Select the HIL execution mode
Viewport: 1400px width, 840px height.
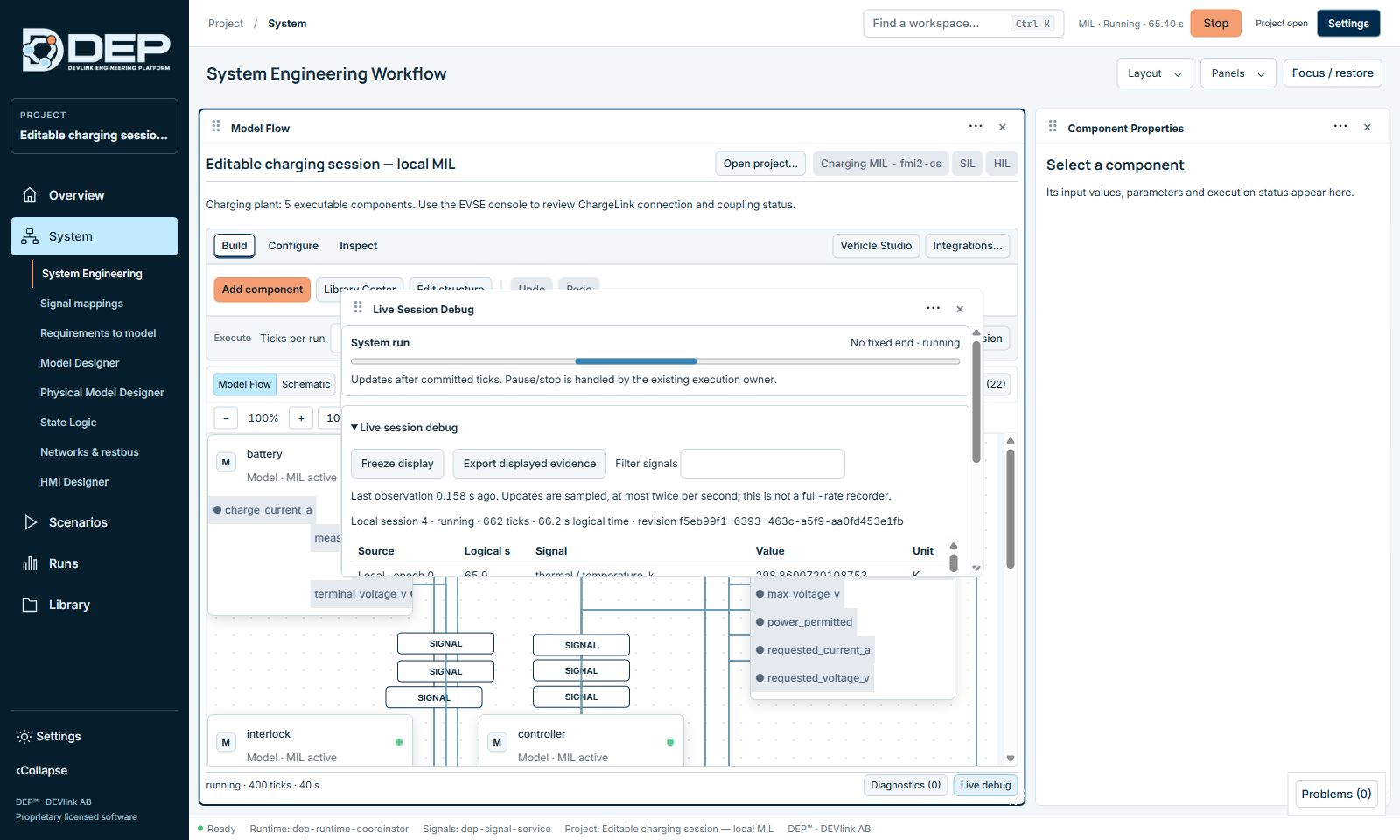coord(1002,164)
